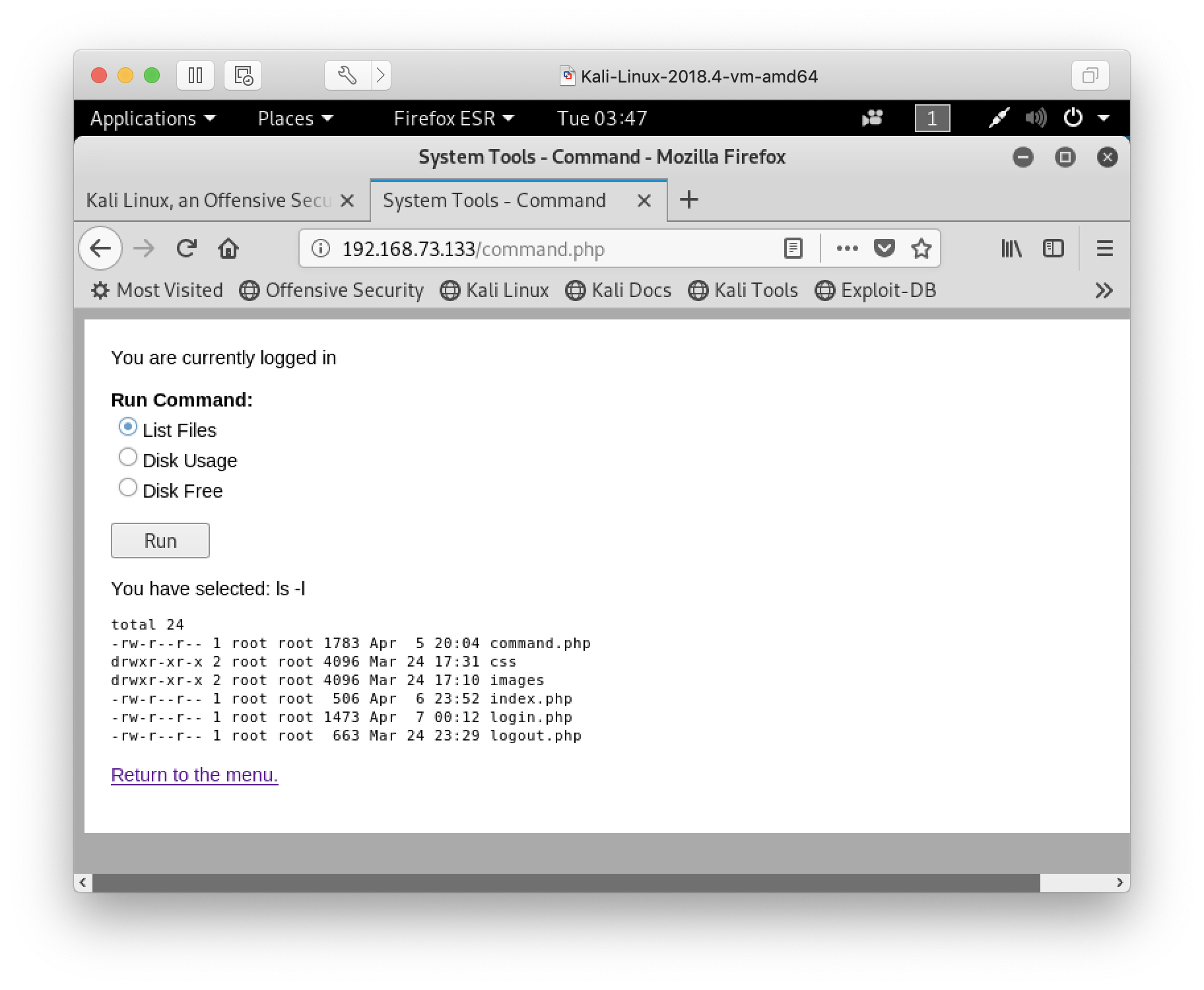The image size is (1204, 990).
Task: Expand the system menu arrow
Action: coord(1104,118)
